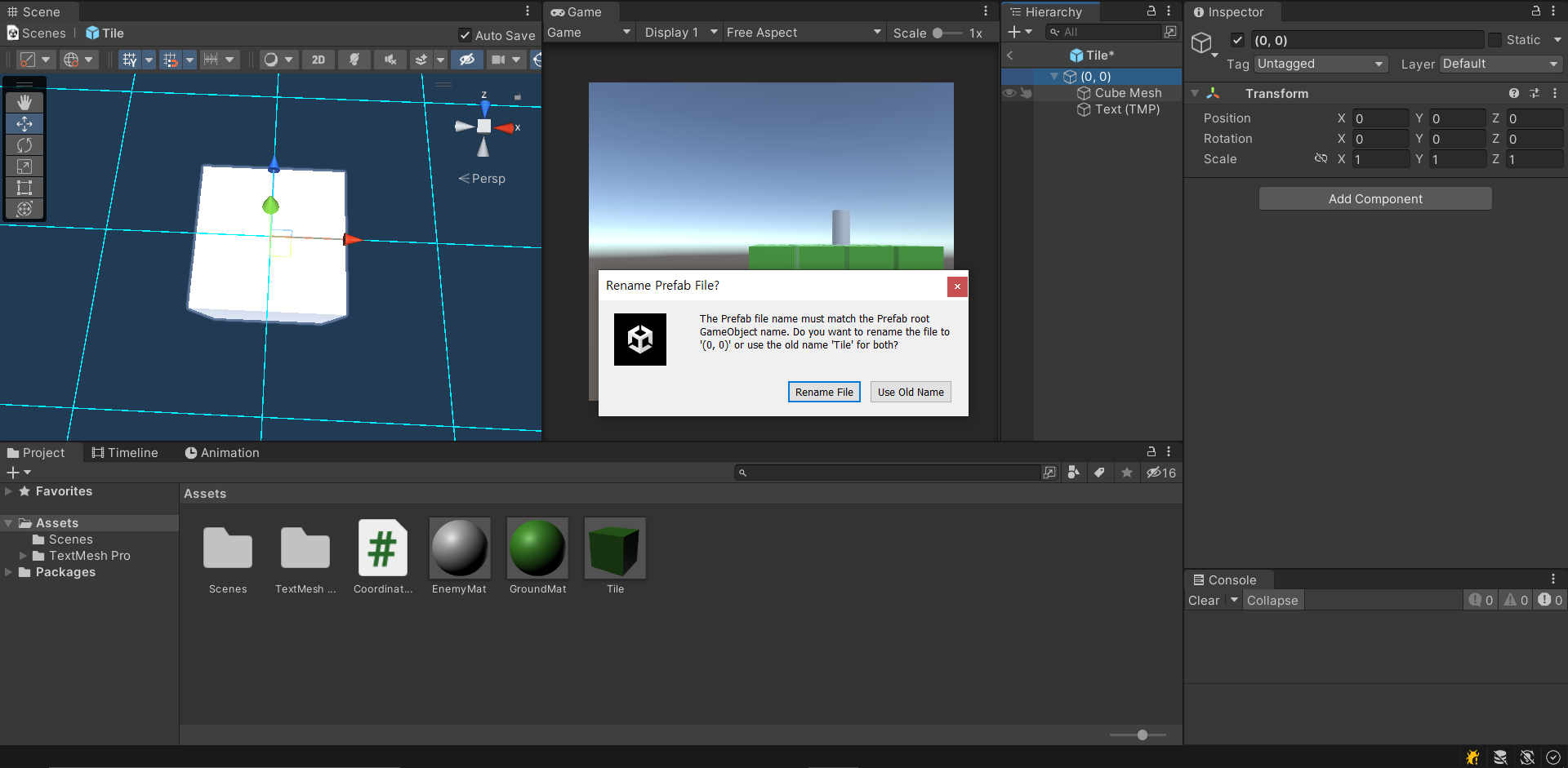Toggle GameObject active checkbox in Inspector
The height and width of the screenshot is (768, 1568).
pyautogui.click(x=1238, y=40)
